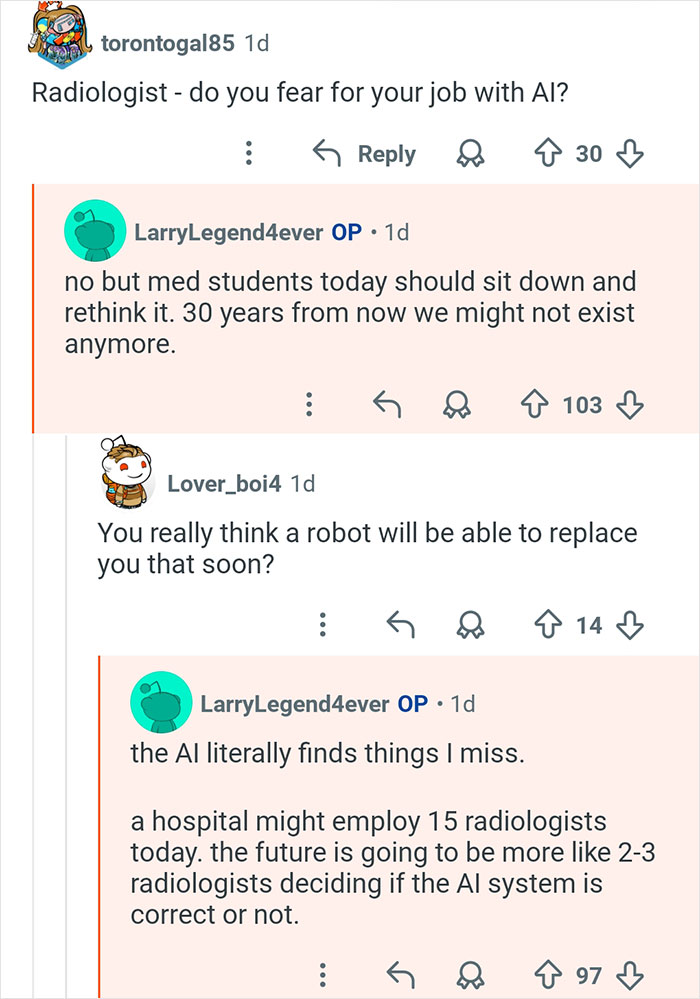Upvote the comment with 97 points
The height and width of the screenshot is (999, 700).
pyautogui.click(x=548, y=974)
